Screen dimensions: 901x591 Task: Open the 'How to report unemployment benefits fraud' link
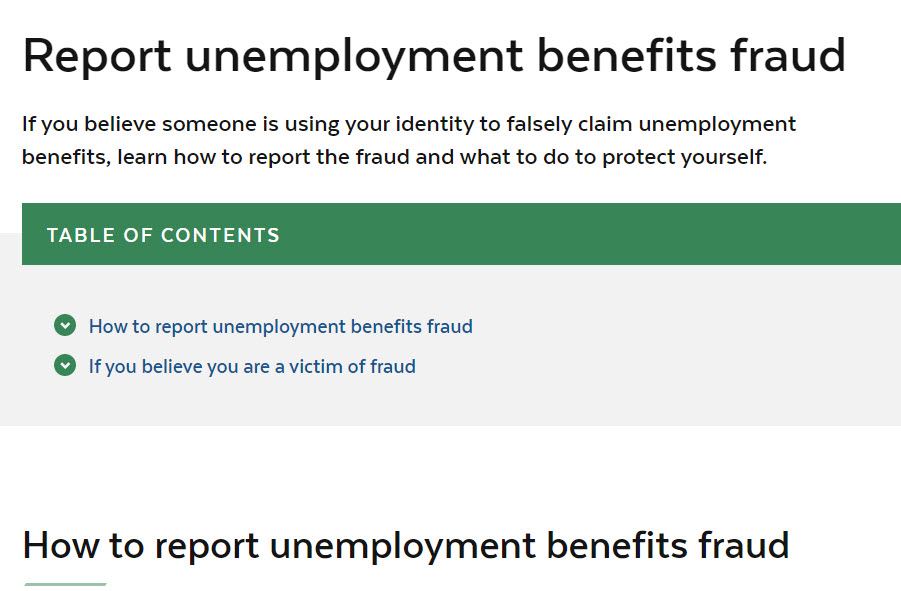[x=280, y=326]
